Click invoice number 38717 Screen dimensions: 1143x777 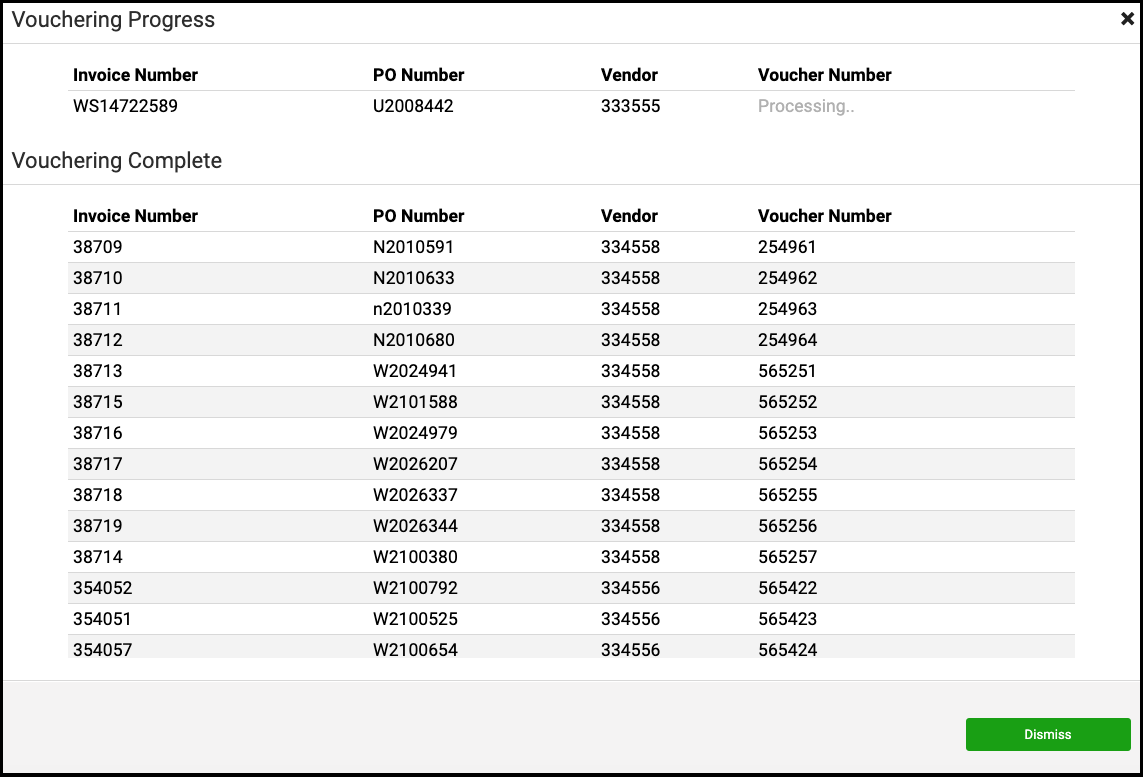[x=98, y=464]
